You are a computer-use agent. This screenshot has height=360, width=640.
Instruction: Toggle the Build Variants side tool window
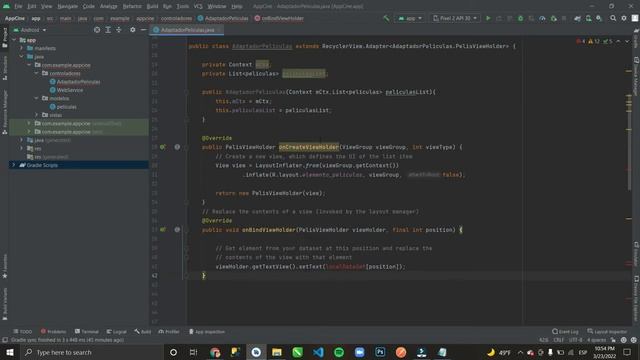coord(5,304)
